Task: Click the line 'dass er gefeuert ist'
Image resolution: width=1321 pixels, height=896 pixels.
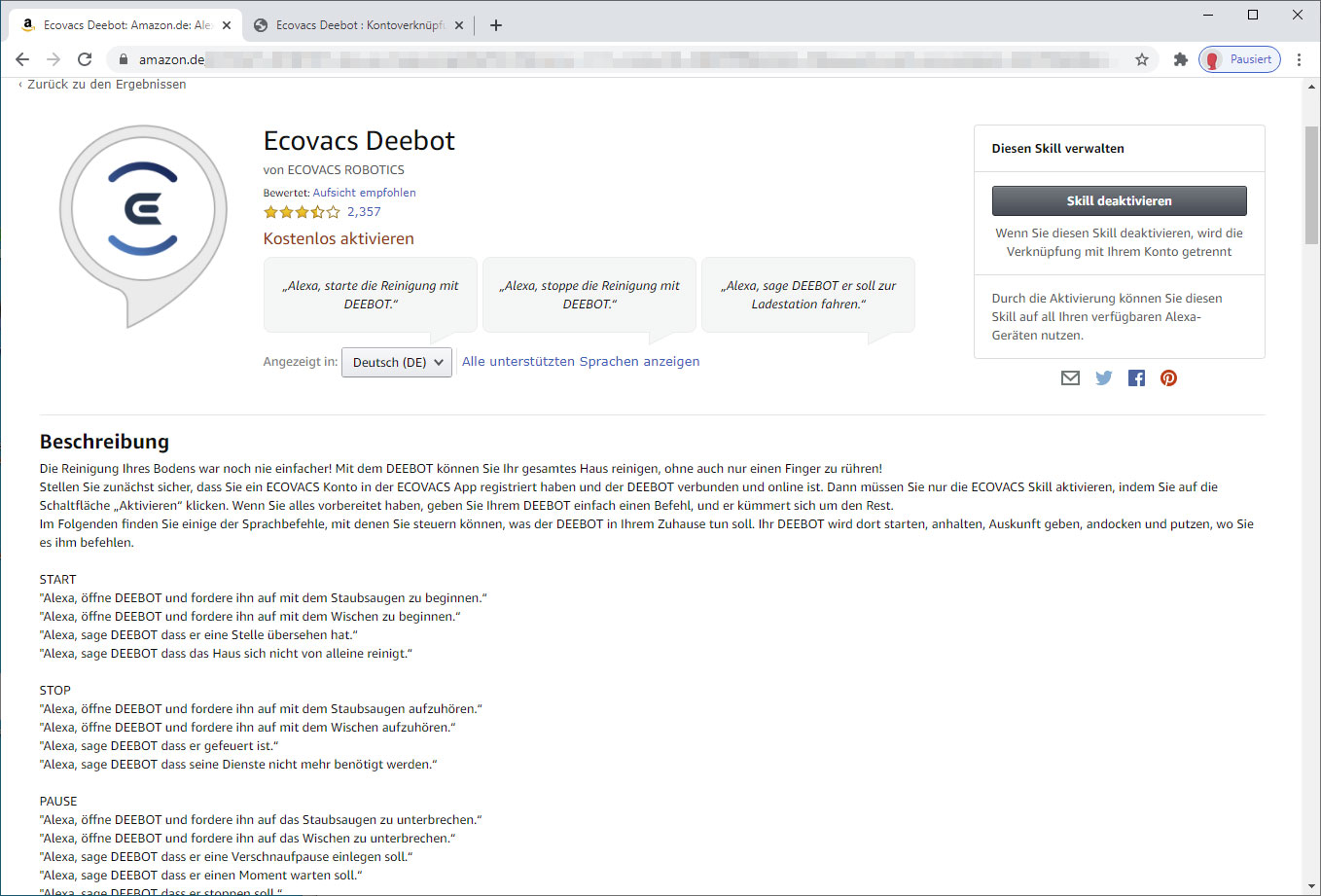Action: click(x=160, y=746)
